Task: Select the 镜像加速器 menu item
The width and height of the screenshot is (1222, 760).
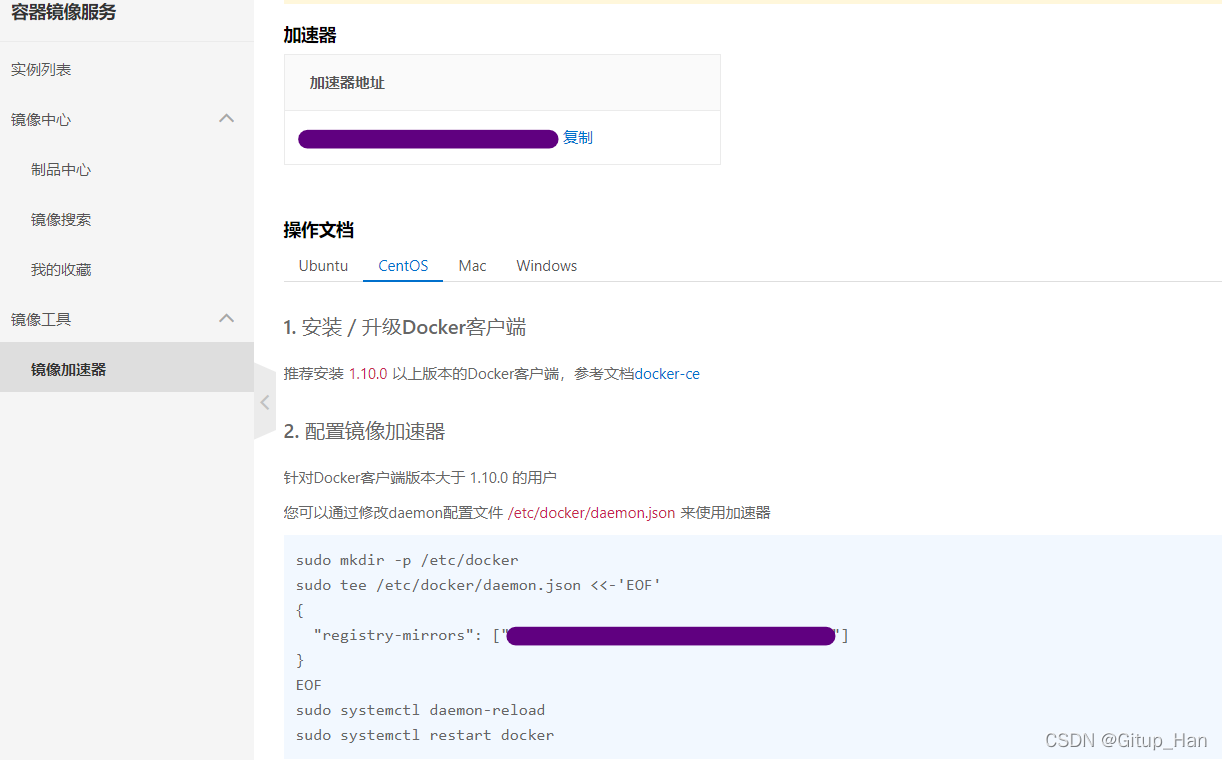Action: click(68, 370)
